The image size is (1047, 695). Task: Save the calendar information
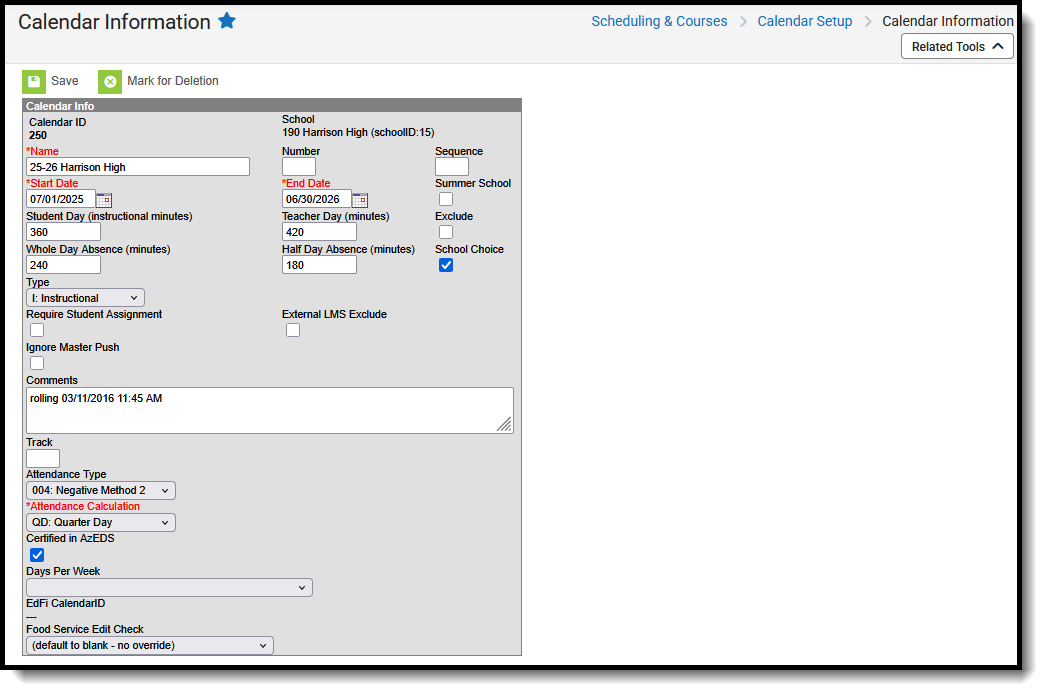point(53,81)
